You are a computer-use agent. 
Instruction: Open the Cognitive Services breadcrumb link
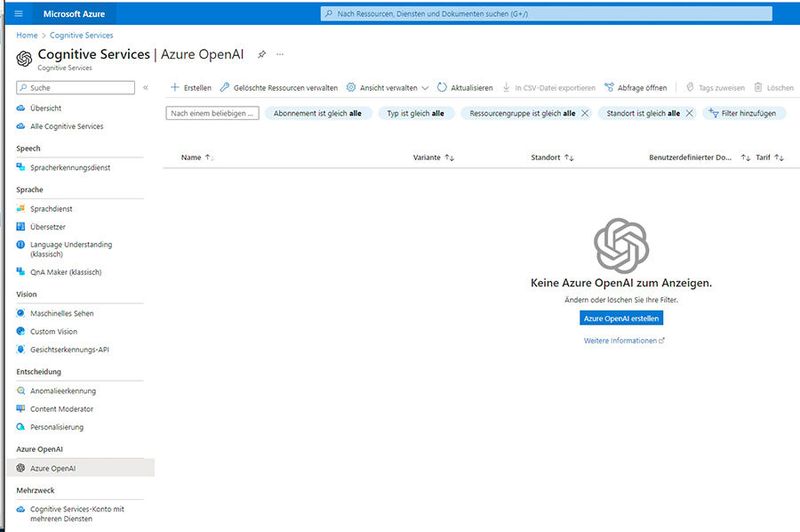coord(82,35)
